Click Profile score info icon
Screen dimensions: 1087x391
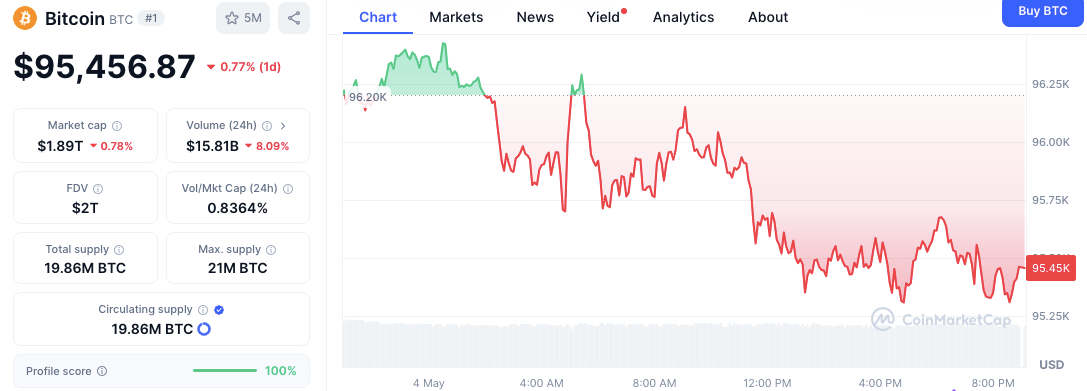(x=102, y=372)
